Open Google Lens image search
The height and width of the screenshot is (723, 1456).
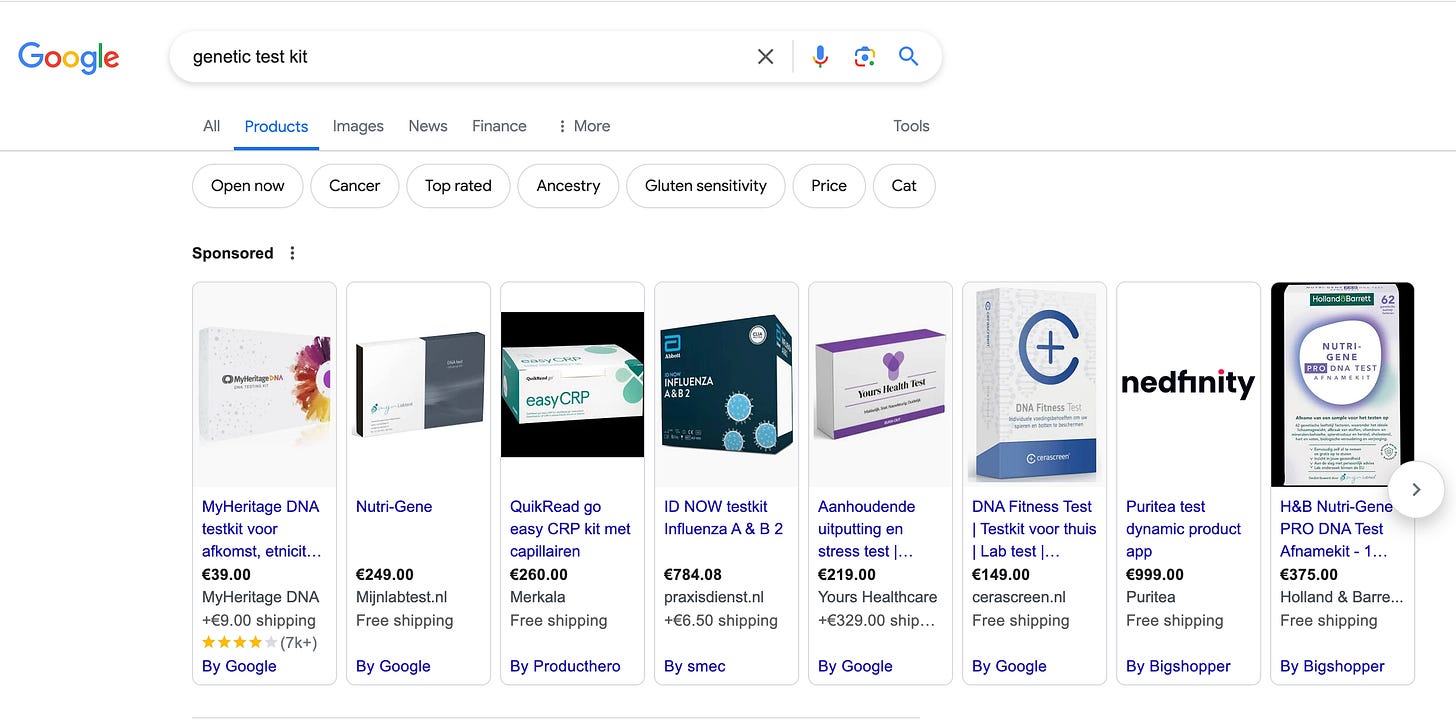tap(865, 57)
